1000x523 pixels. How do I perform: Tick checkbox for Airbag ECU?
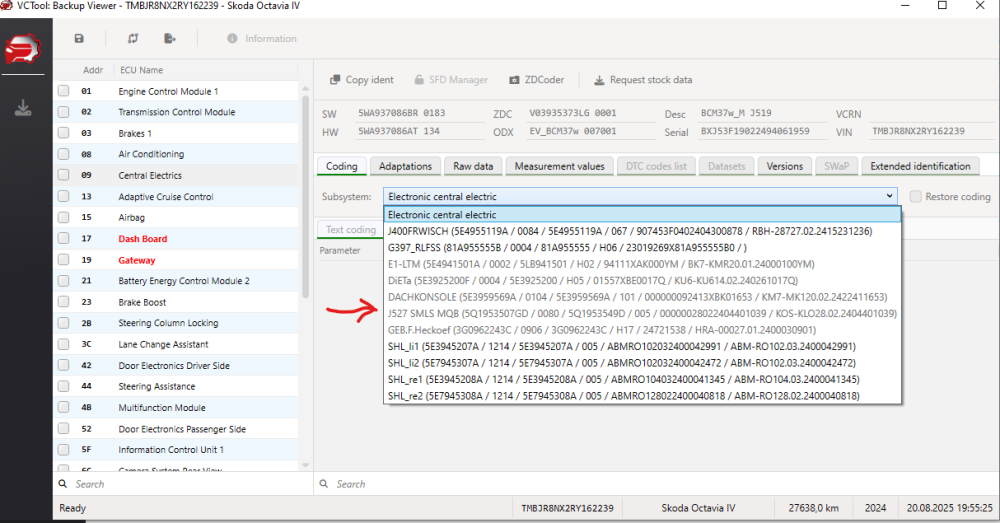(x=64, y=217)
